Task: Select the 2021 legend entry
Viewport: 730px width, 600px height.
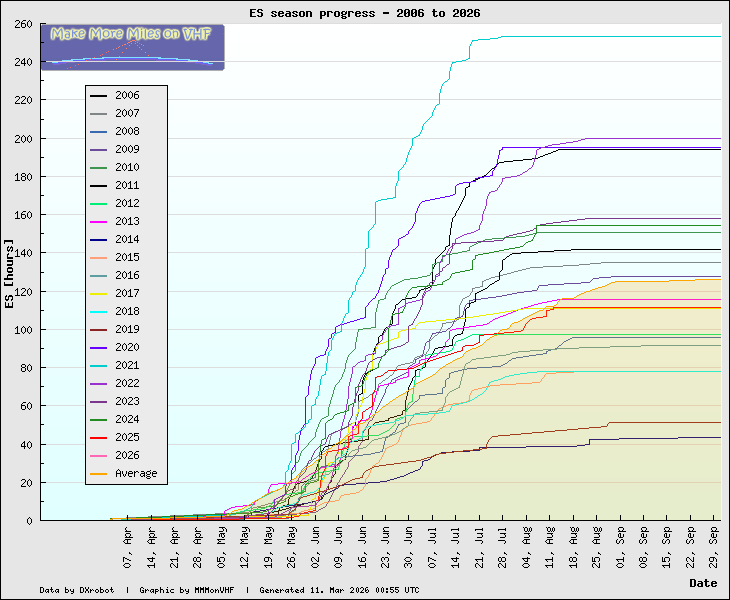Action: click(127, 366)
